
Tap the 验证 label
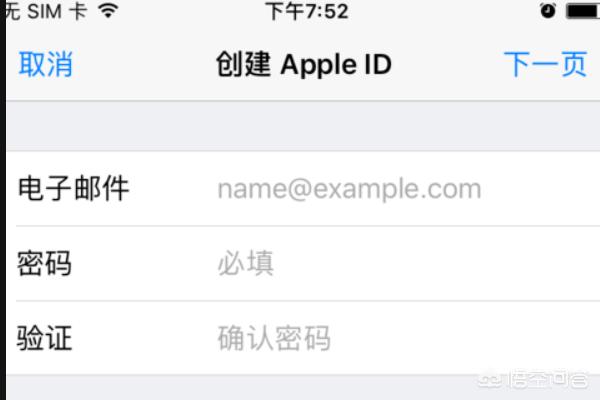coord(44,338)
